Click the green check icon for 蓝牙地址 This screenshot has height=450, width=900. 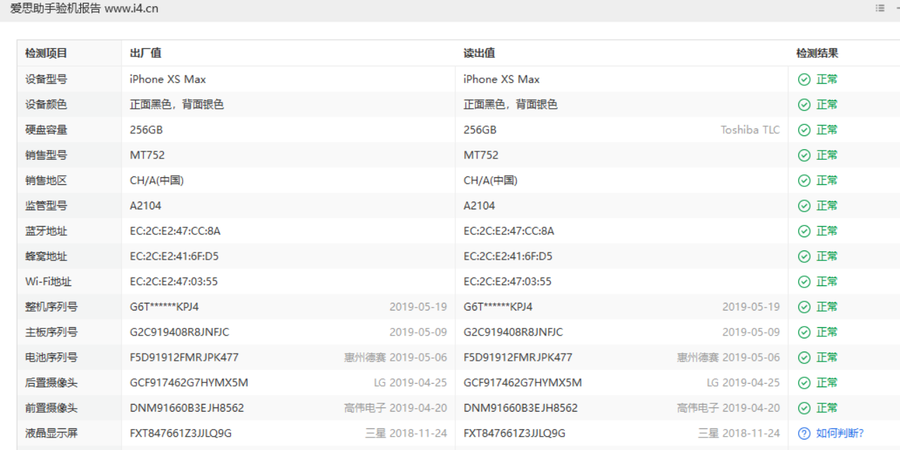coord(804,231)
